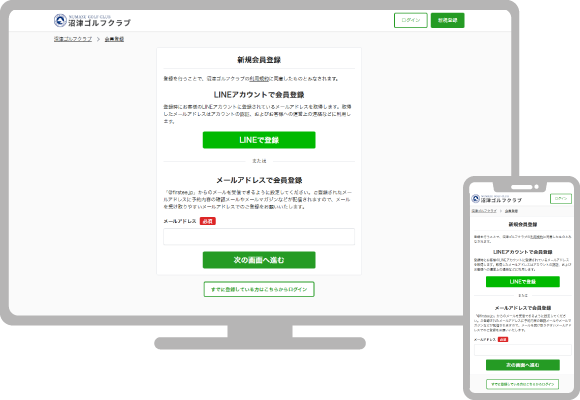Open 沼津ゴルフクラブ breadcrumb link on desktop
This screenshot has height=400, width=580.
point(73,39)
